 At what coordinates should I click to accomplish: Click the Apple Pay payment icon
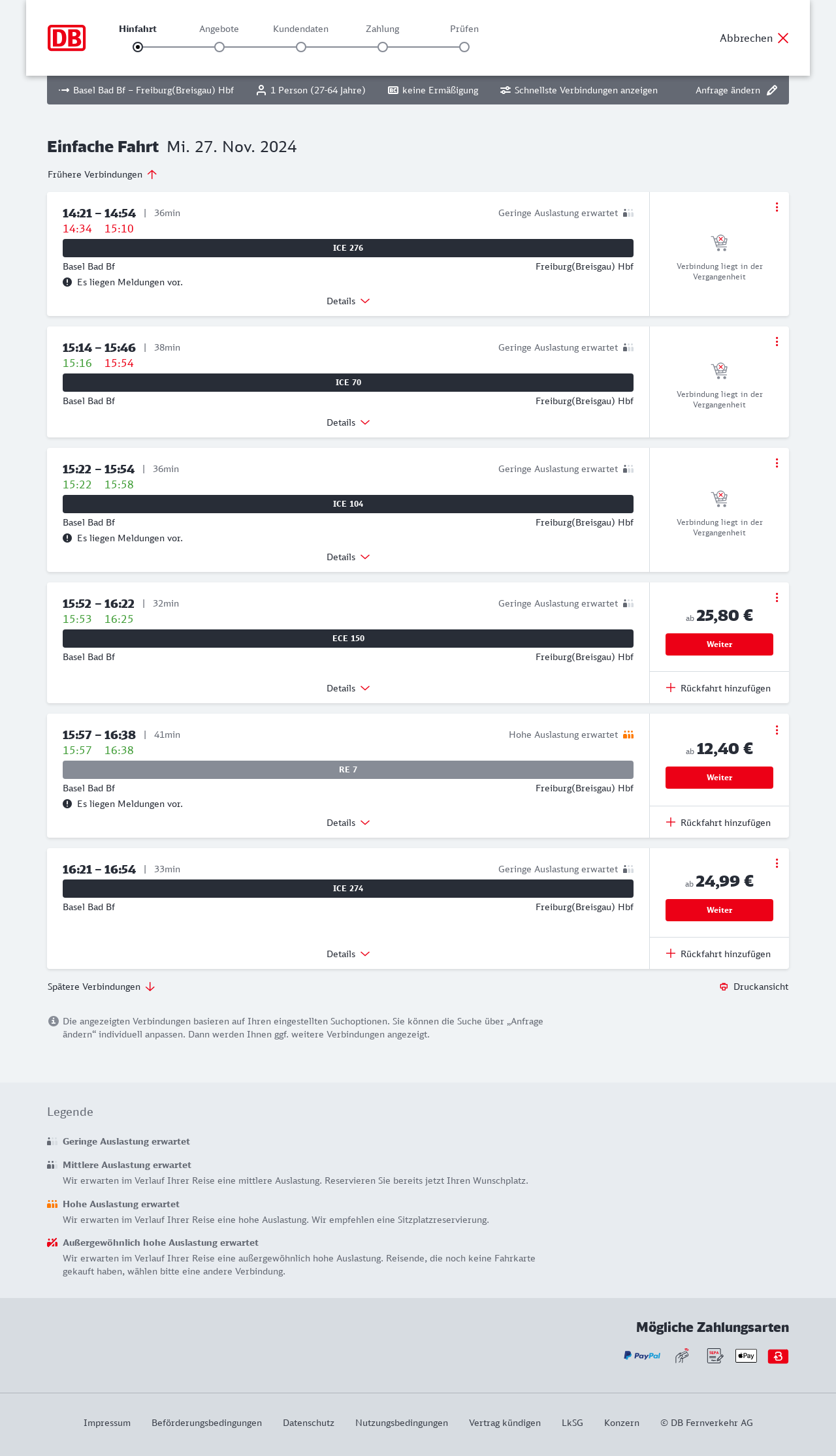click(x=746, y=1356)
